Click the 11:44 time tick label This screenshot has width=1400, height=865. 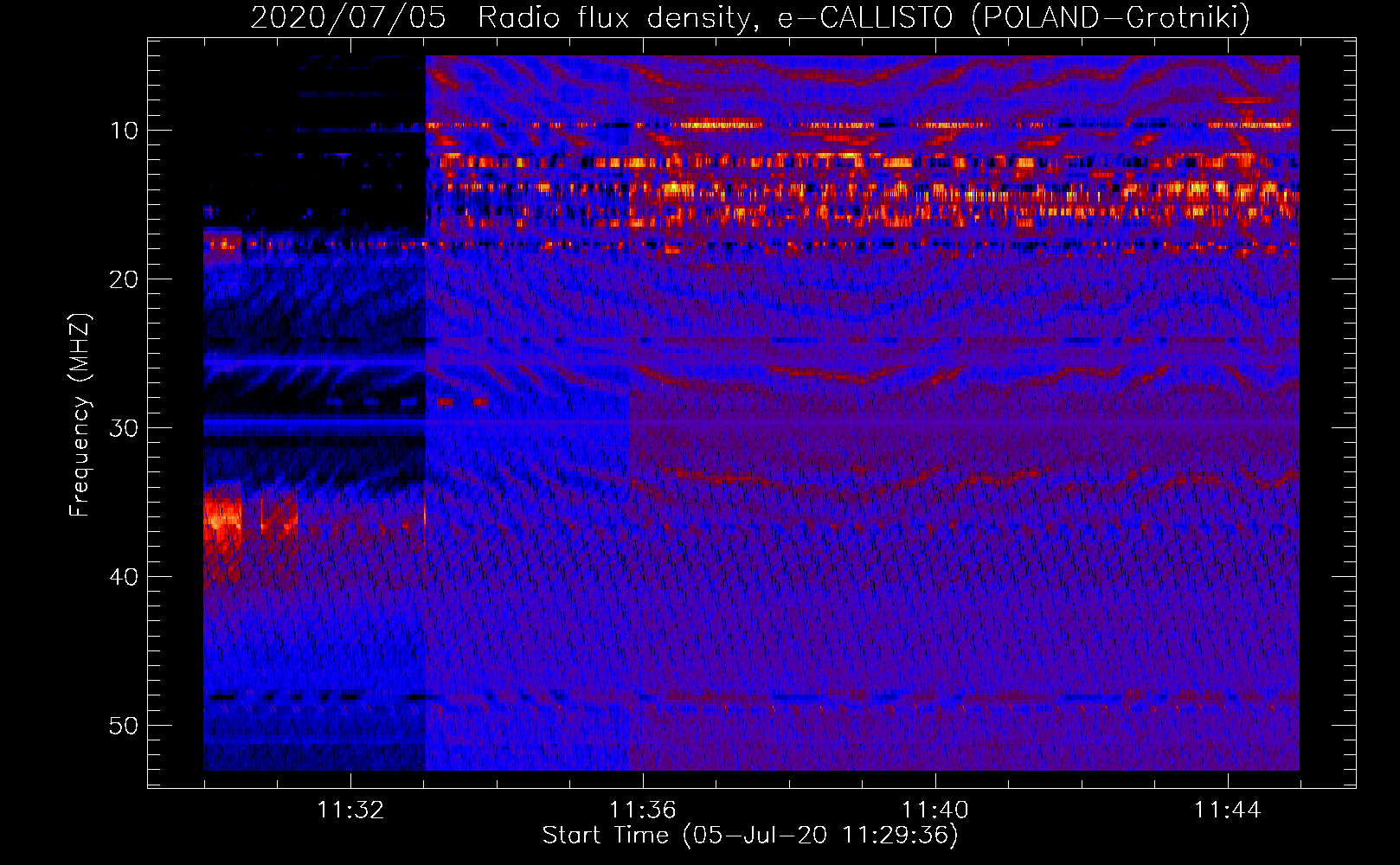[1228, 811]
